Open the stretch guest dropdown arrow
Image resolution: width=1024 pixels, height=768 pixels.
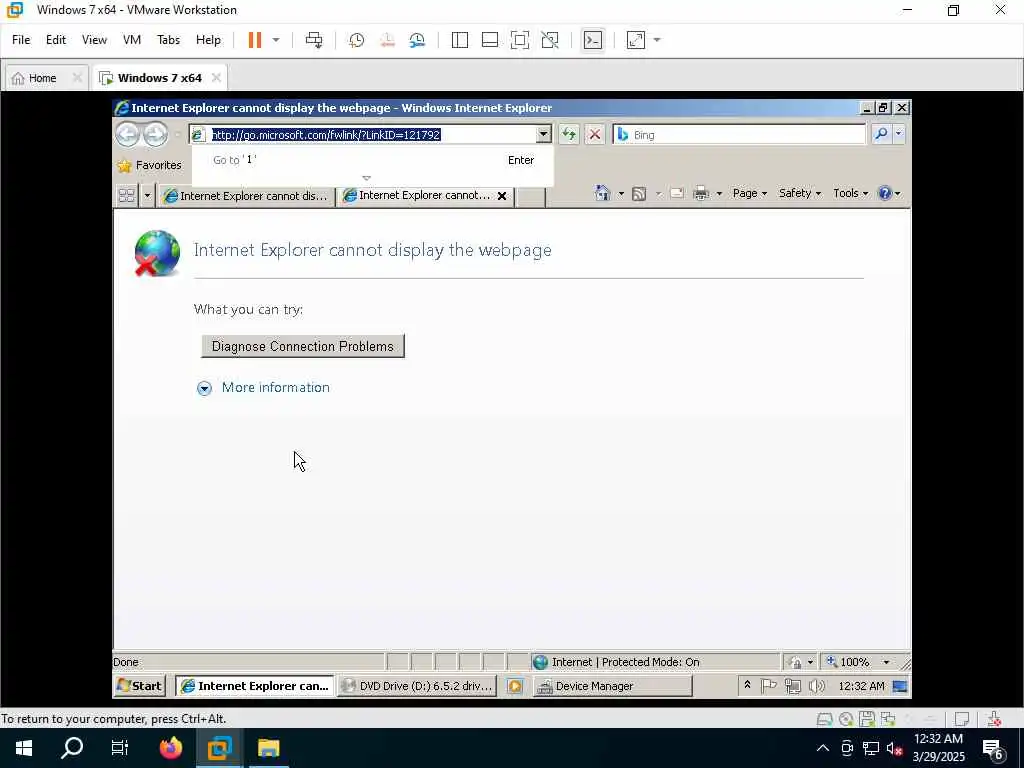657,40
